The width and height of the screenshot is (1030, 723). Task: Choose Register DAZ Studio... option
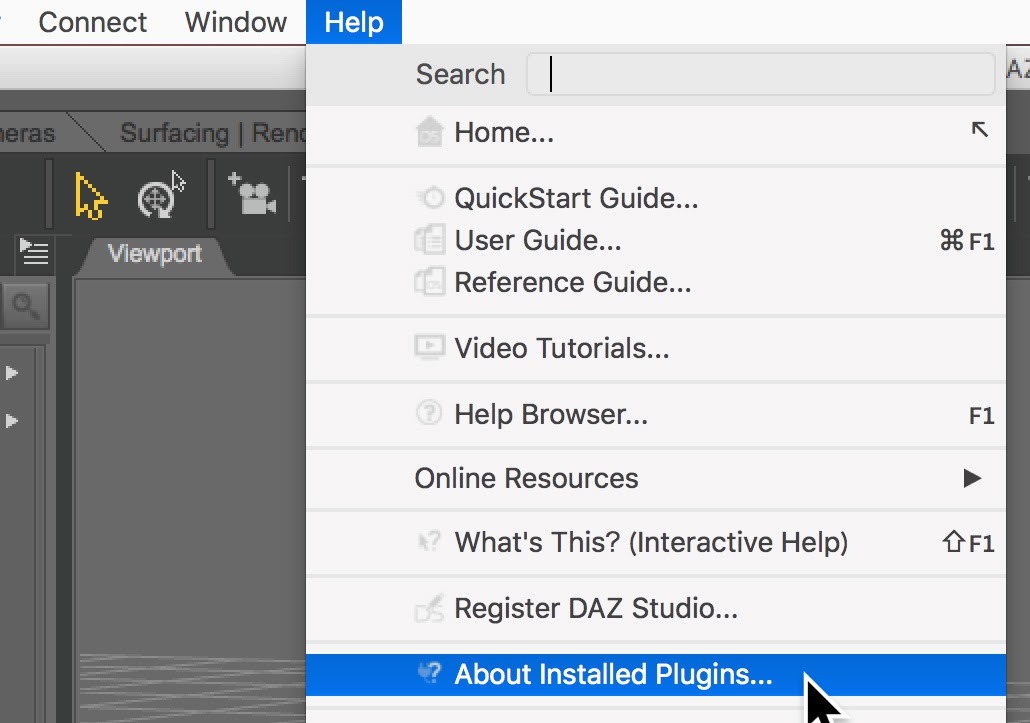(596, 608)
